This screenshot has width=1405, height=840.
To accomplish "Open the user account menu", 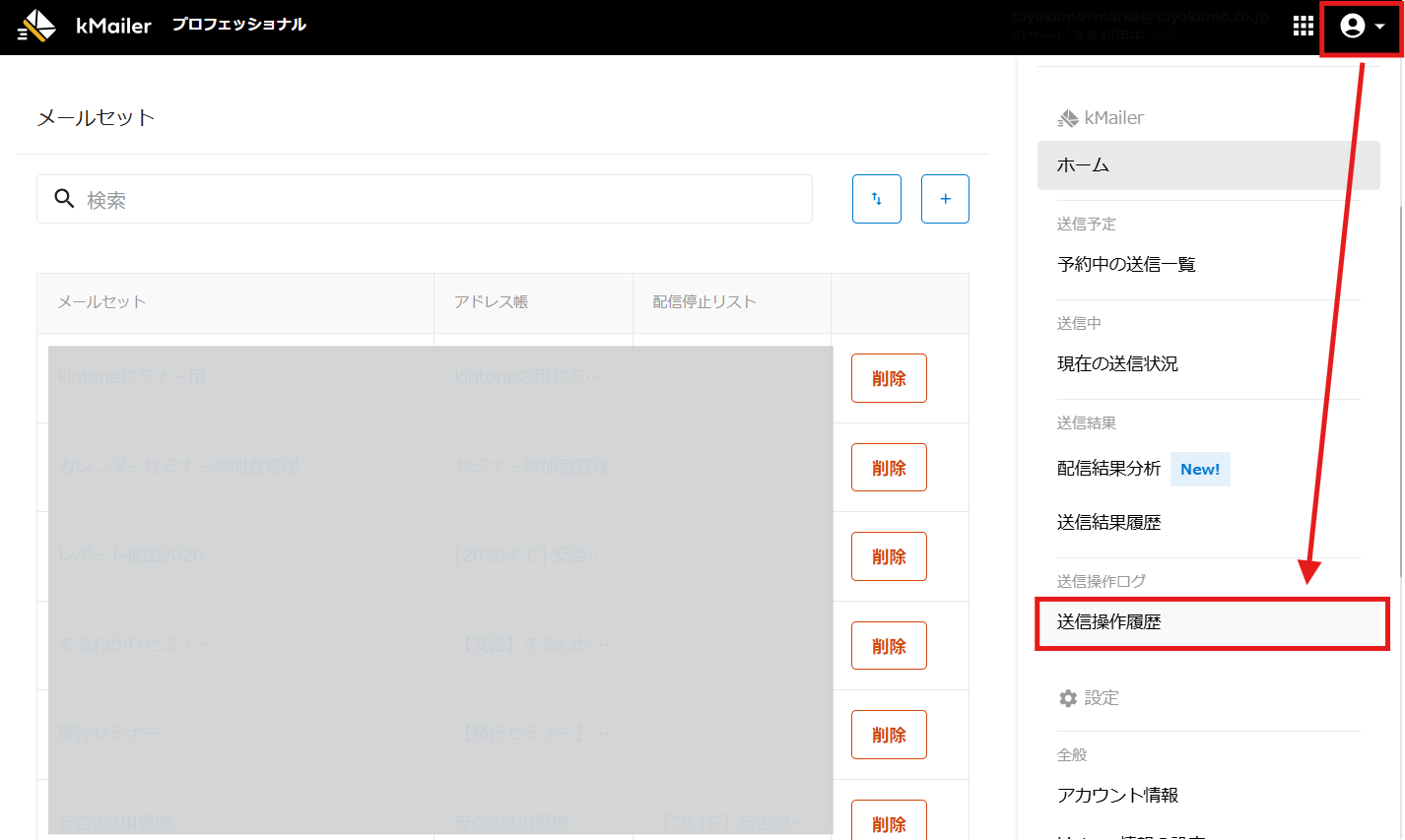I will pos(1361,27).
